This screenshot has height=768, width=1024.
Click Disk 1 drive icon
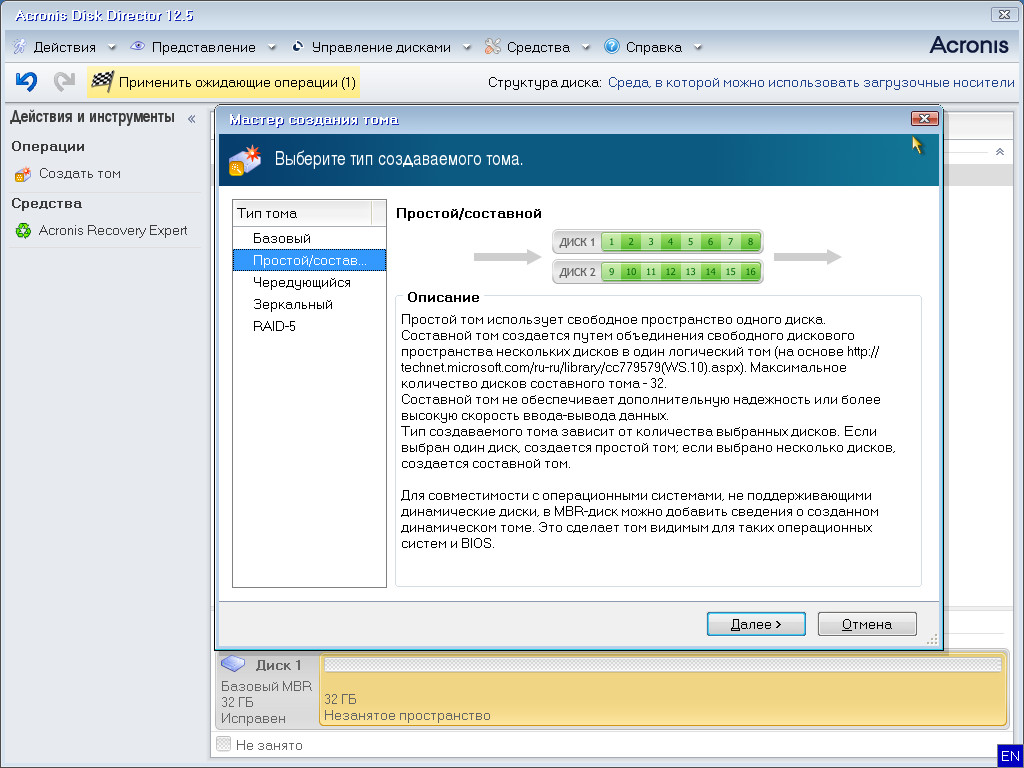pyautogui.click(x=233, y=664)
